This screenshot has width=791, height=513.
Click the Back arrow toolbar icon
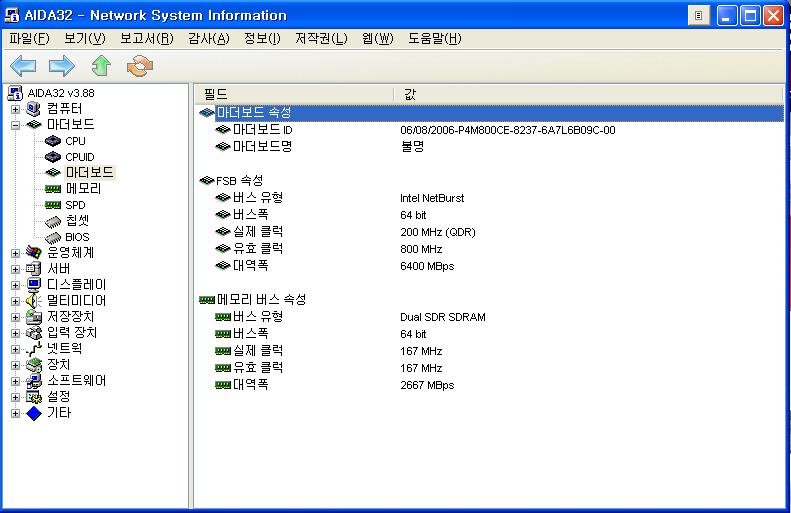pyautogui.click(x=23, y=66)
